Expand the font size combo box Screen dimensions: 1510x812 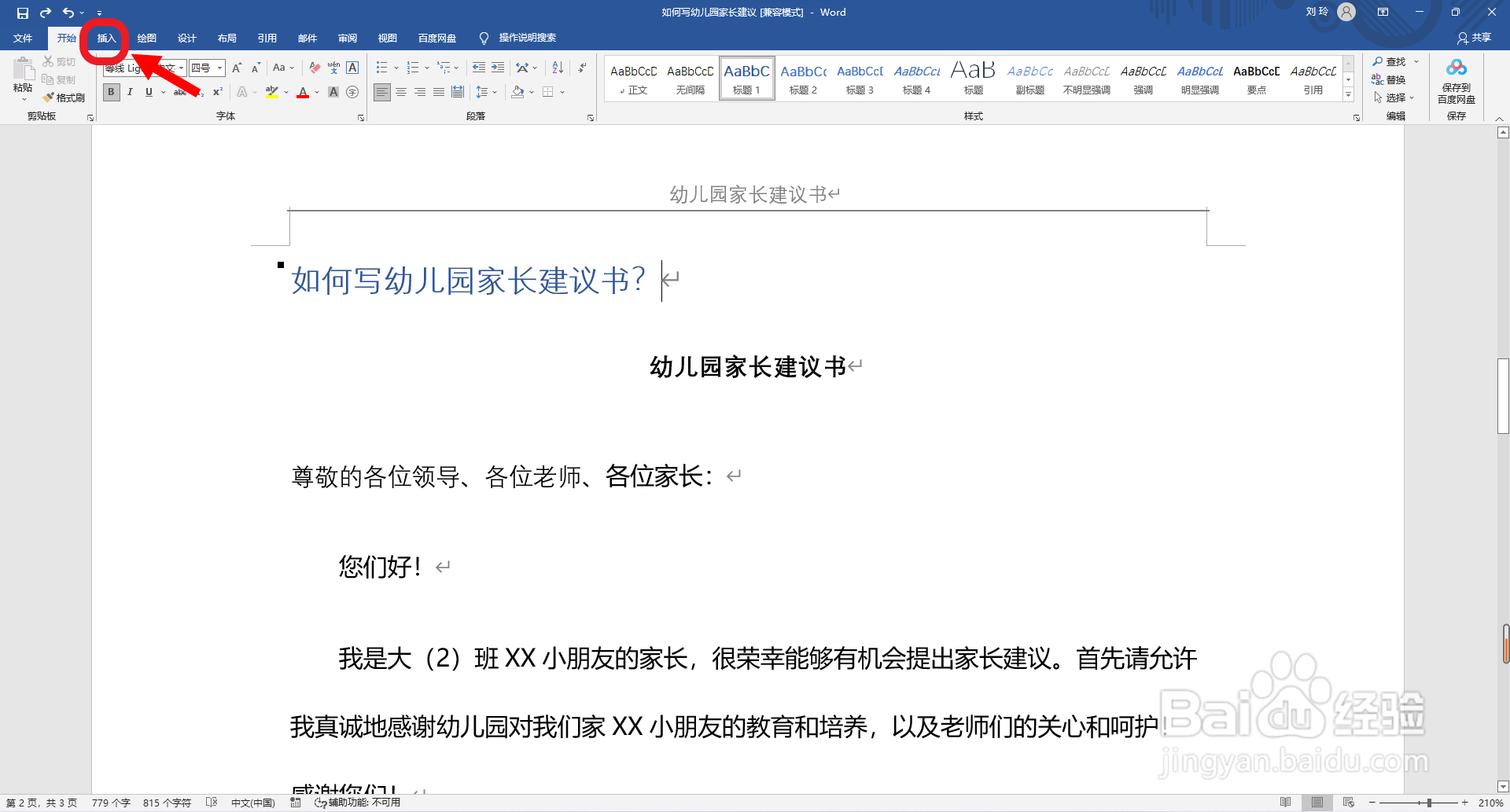click(218, 68)
